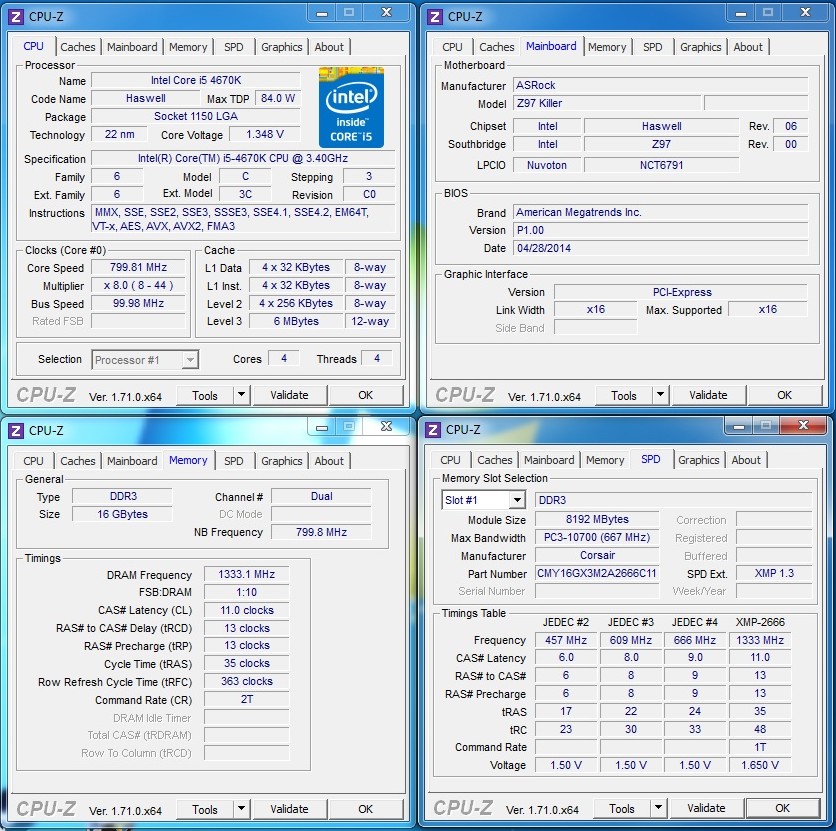
Task: Expand the Processor #1 selection combo box
Action: pos(190,360)
